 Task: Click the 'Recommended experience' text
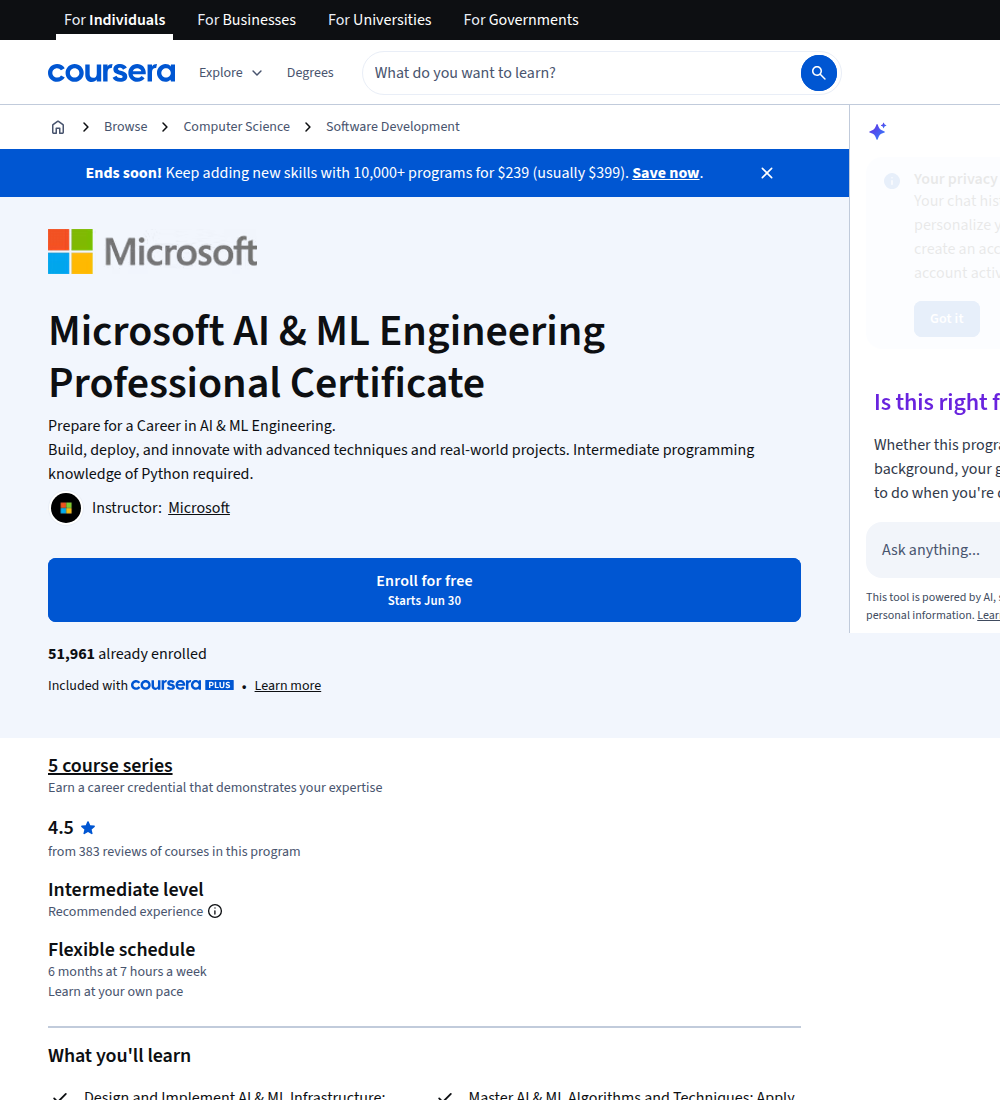[x=126, y=911]
